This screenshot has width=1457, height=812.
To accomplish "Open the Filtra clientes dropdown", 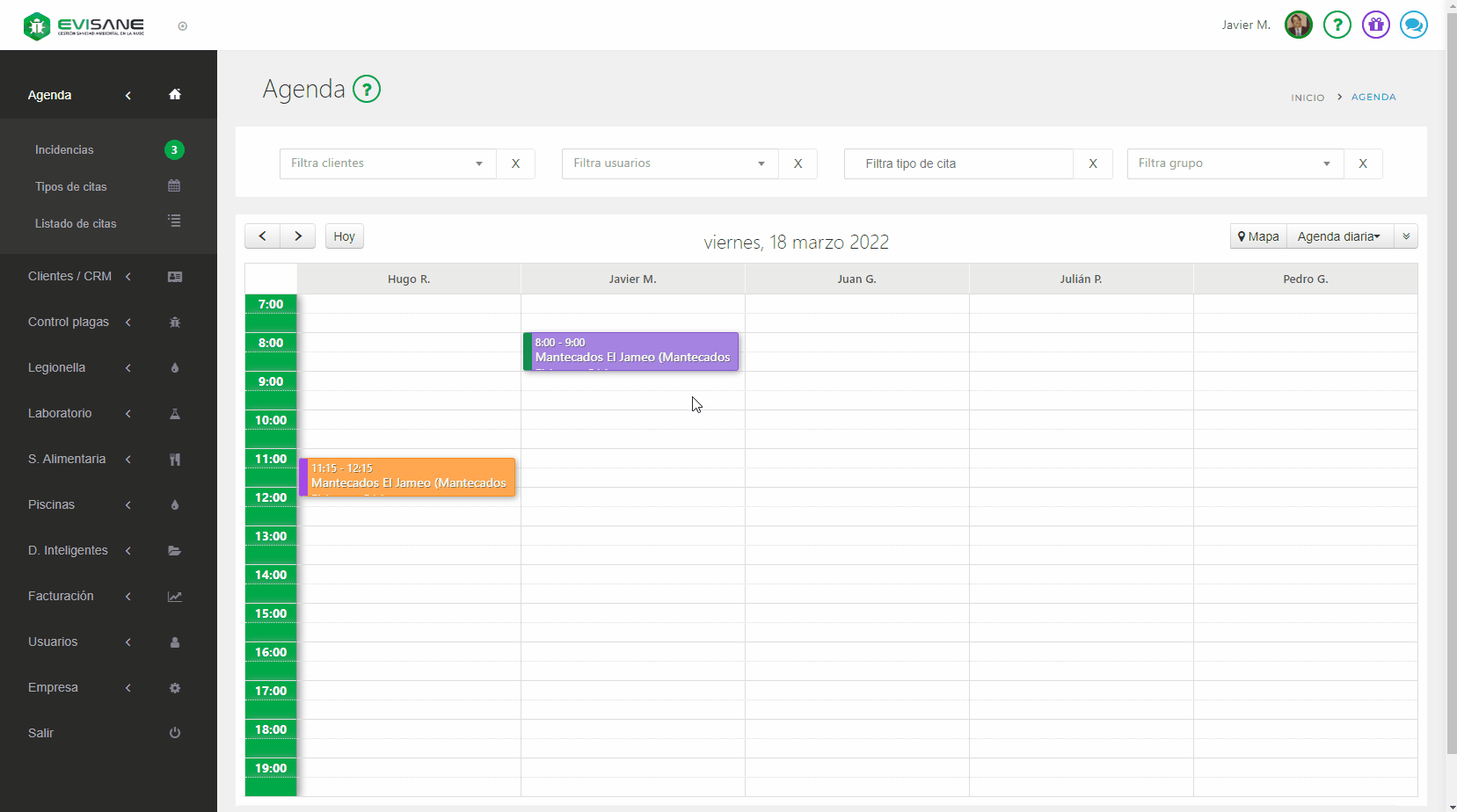I will point(388,163).
